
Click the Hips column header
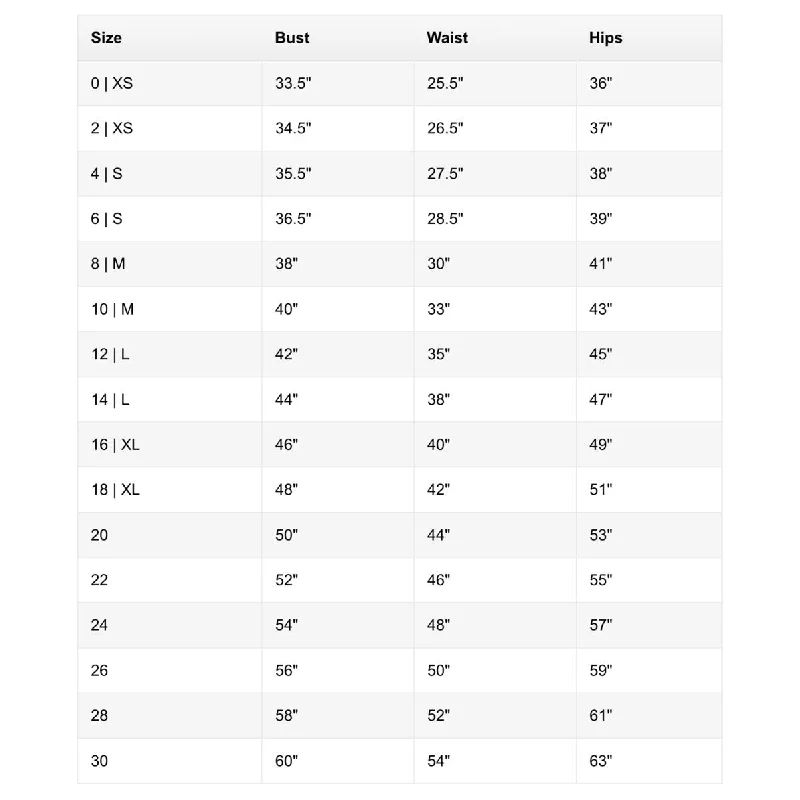click(606, 38)
